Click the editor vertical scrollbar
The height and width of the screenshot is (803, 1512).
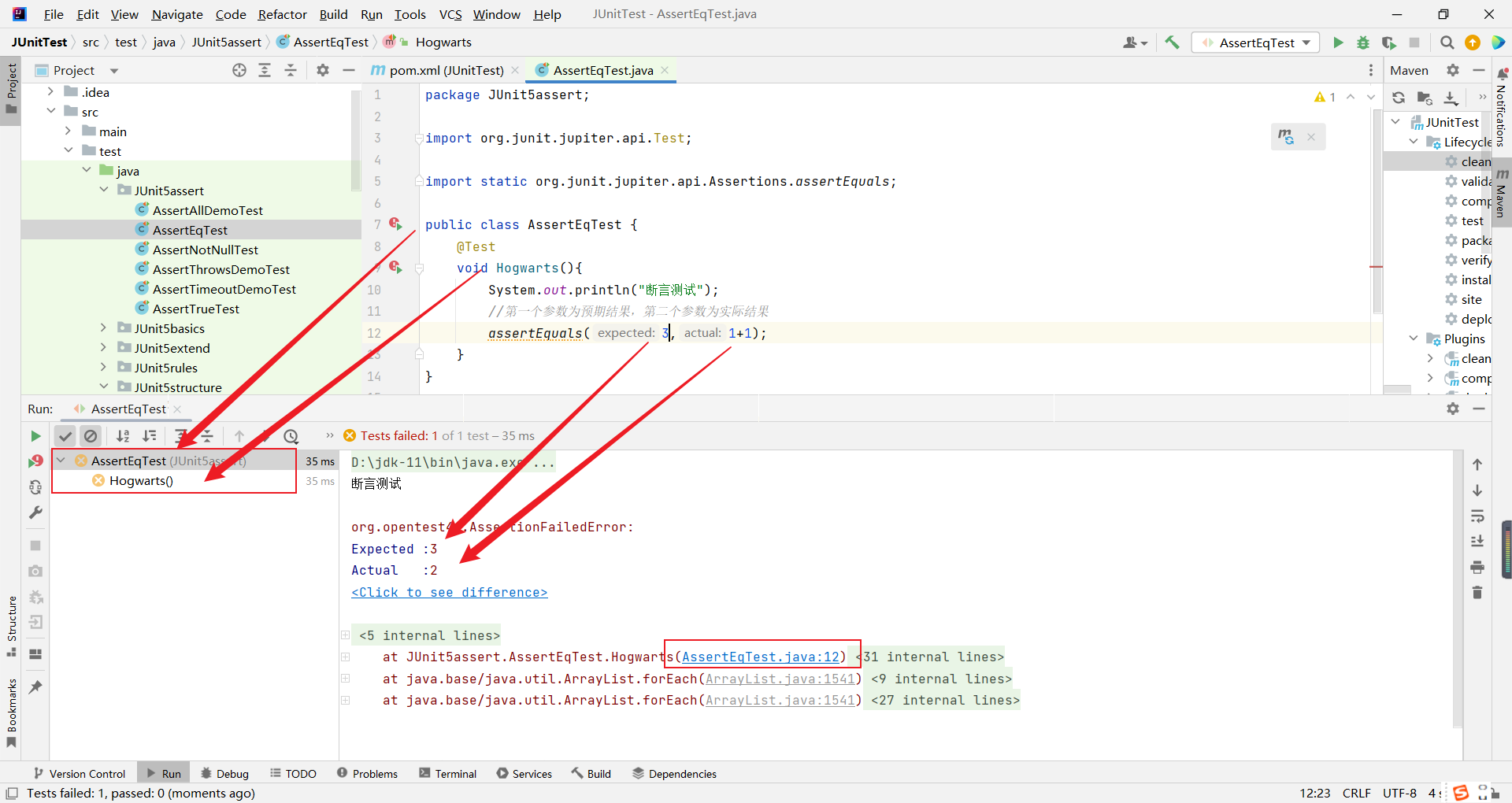pyautogui.click(x=1377, y=213)
